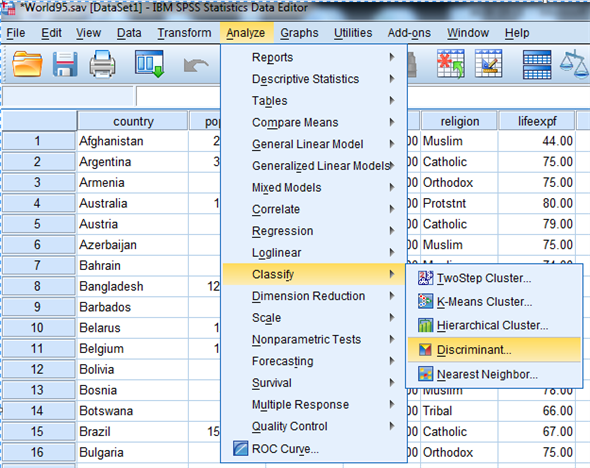Expand the General Linear Model submenu
The width and height of the screenshot is (590, 468).
pyautogui.click(x=315, y=144)
